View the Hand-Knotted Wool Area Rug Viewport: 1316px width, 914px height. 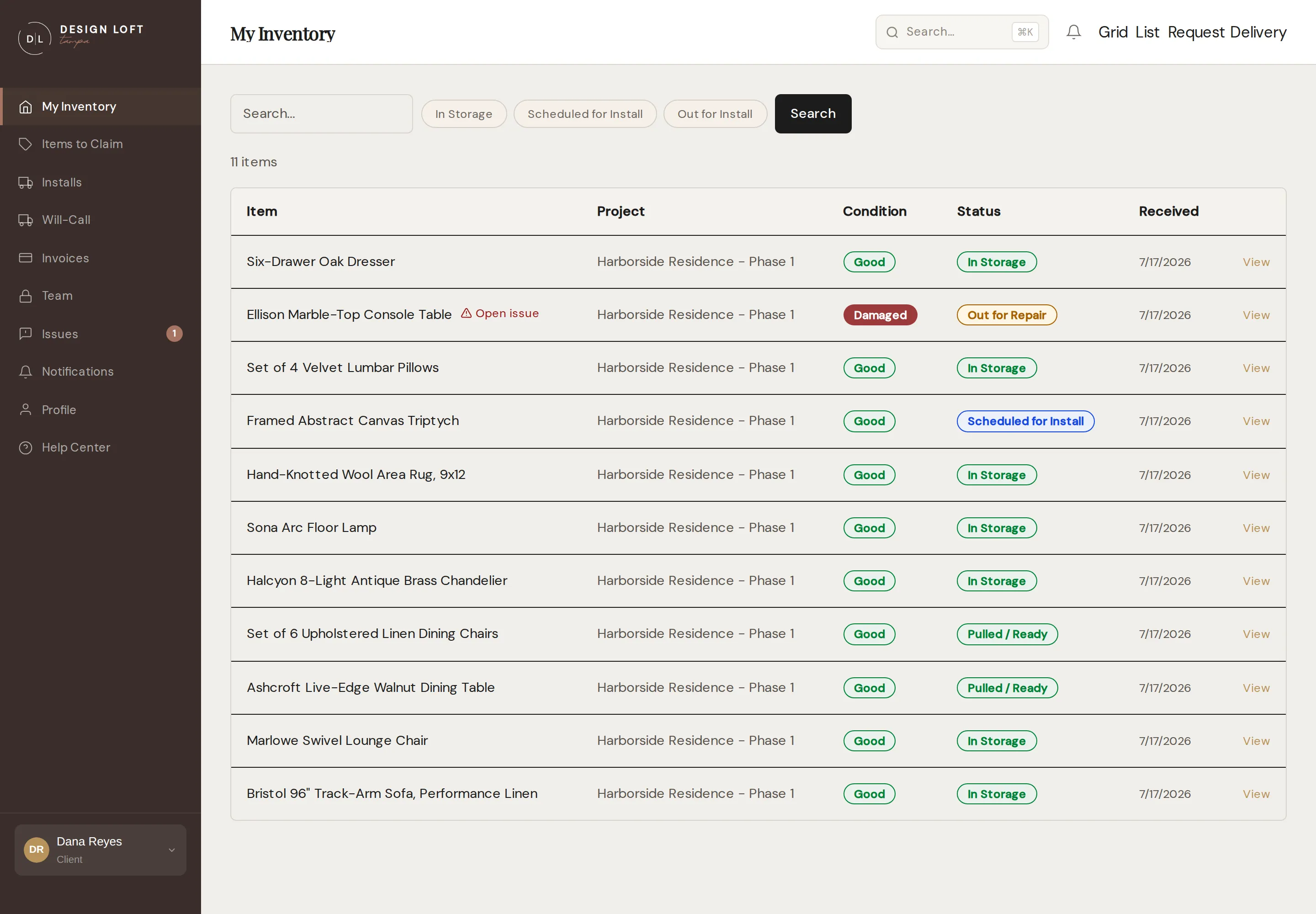pyautogui.click(x=1256, y=475)
